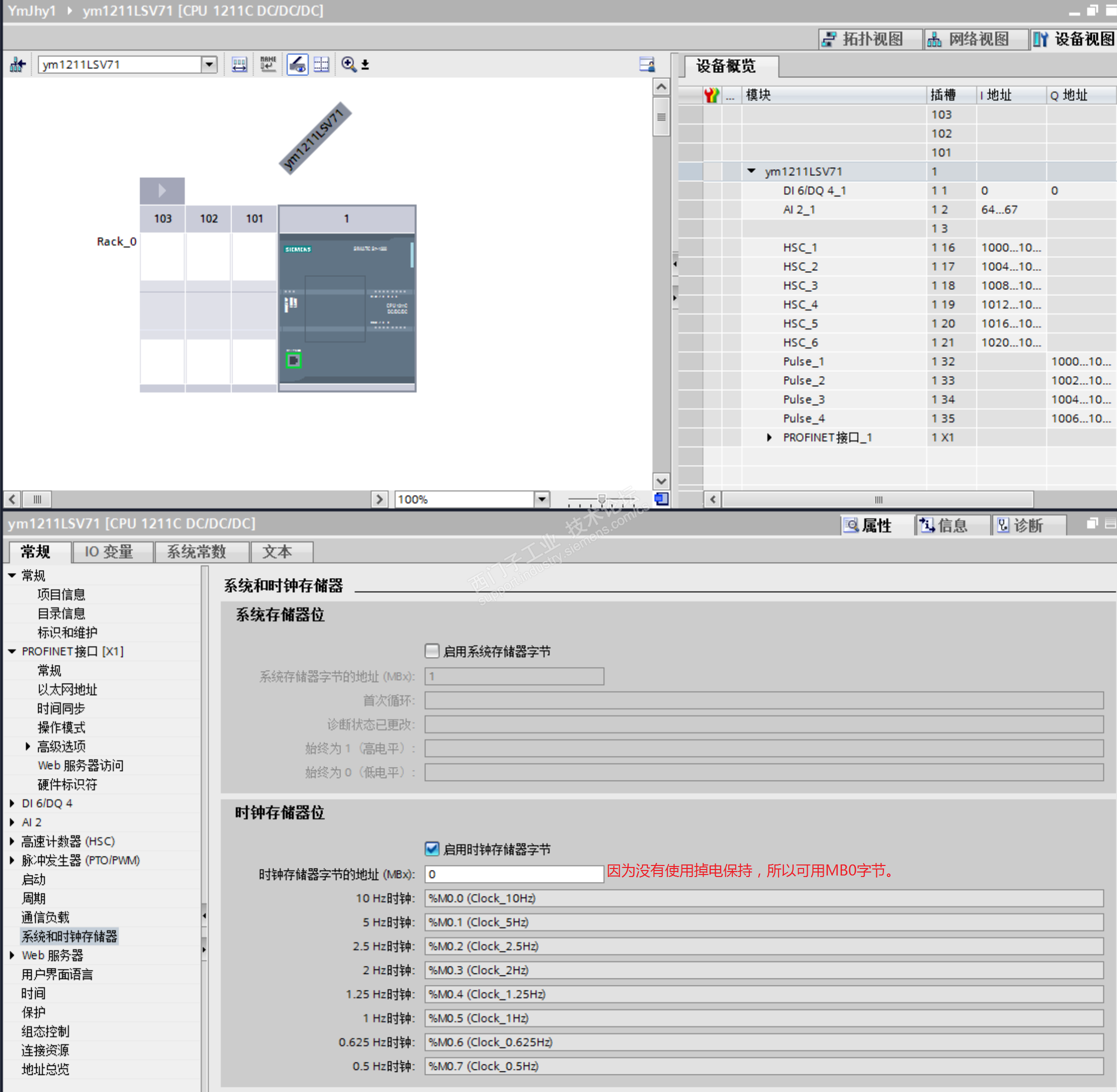Viewport: 1117px width, 1092px height.
Task: Uncheck the 启用时钟存储器字节 checkbox
Action: 432,849
